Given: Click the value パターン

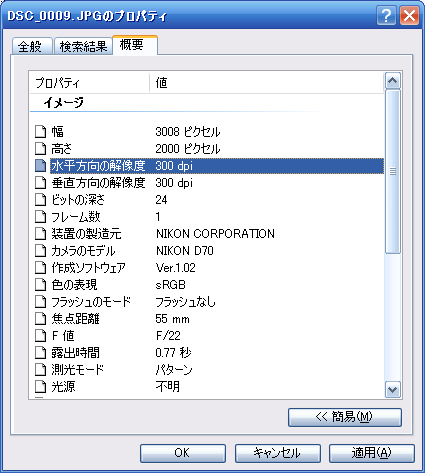Looking at the screenshot, I should [174, 370].
